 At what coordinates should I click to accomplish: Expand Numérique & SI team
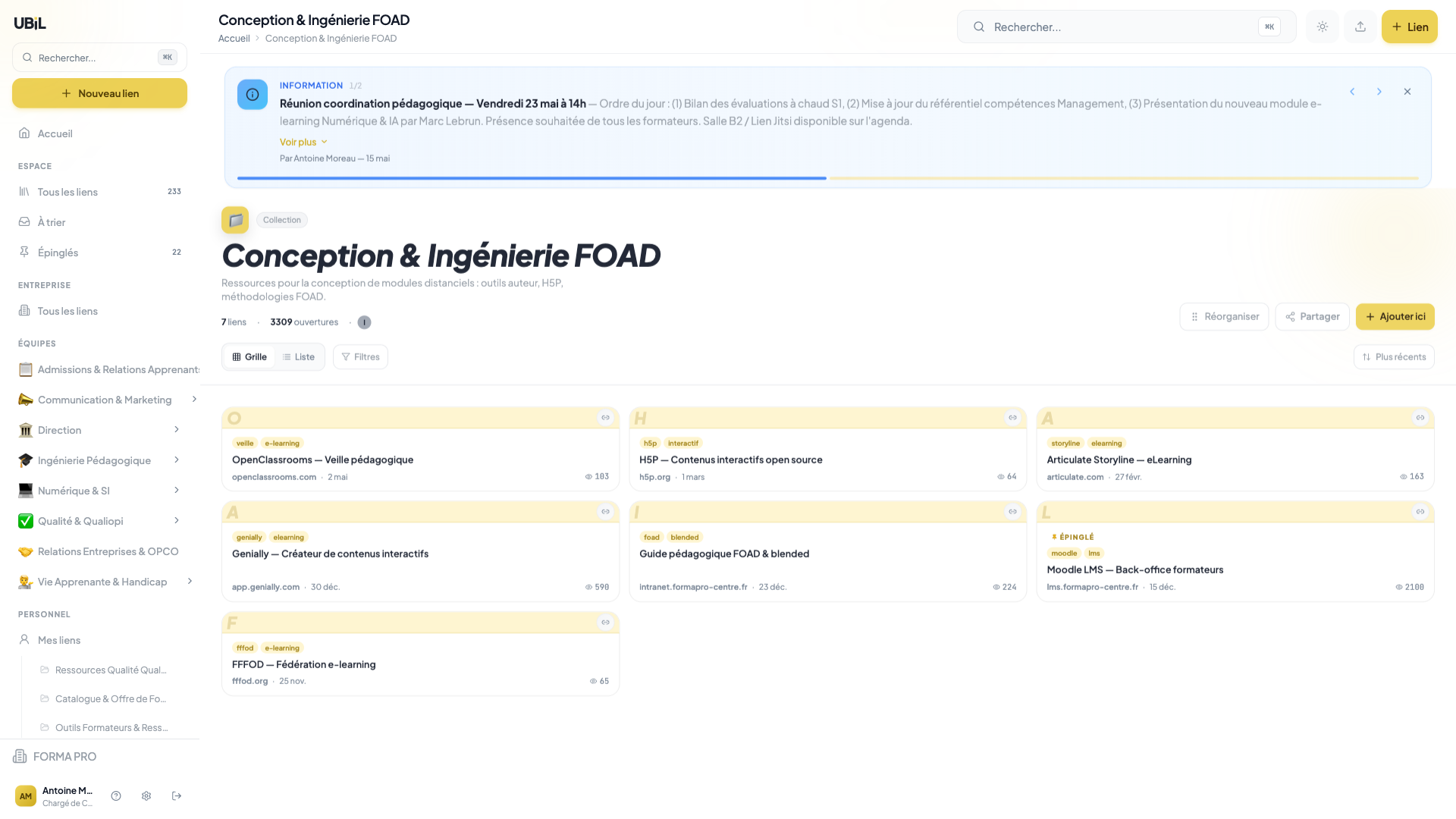[177, 491]
